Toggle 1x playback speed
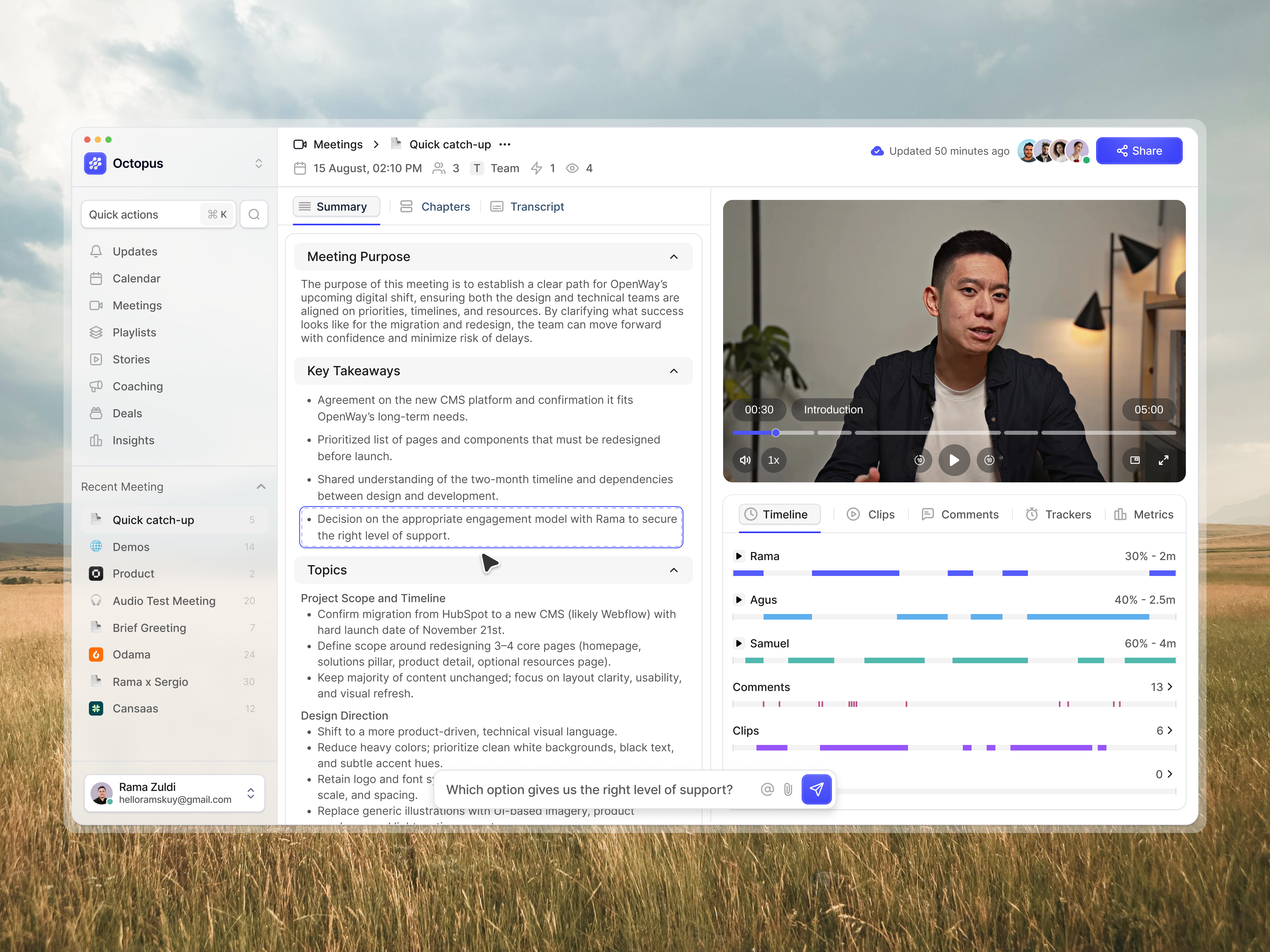The image size is (1270, 952). click(773, 460)
